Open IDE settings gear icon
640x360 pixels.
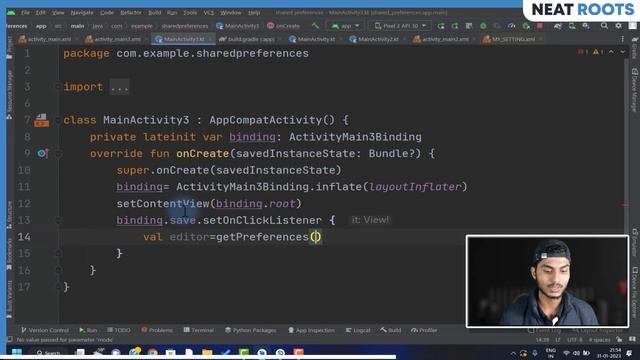click(x=618, y=26)
